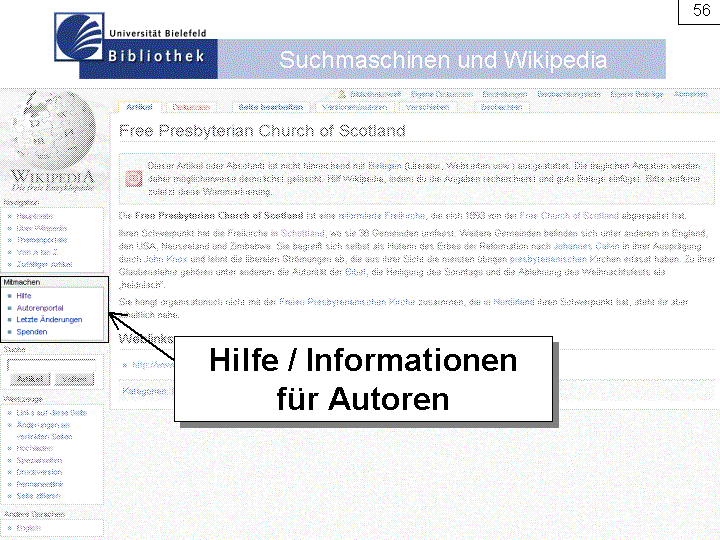This screenshot has height=540, width=720.
Task: Open the Artikel tab
Action: click(139, 107)
